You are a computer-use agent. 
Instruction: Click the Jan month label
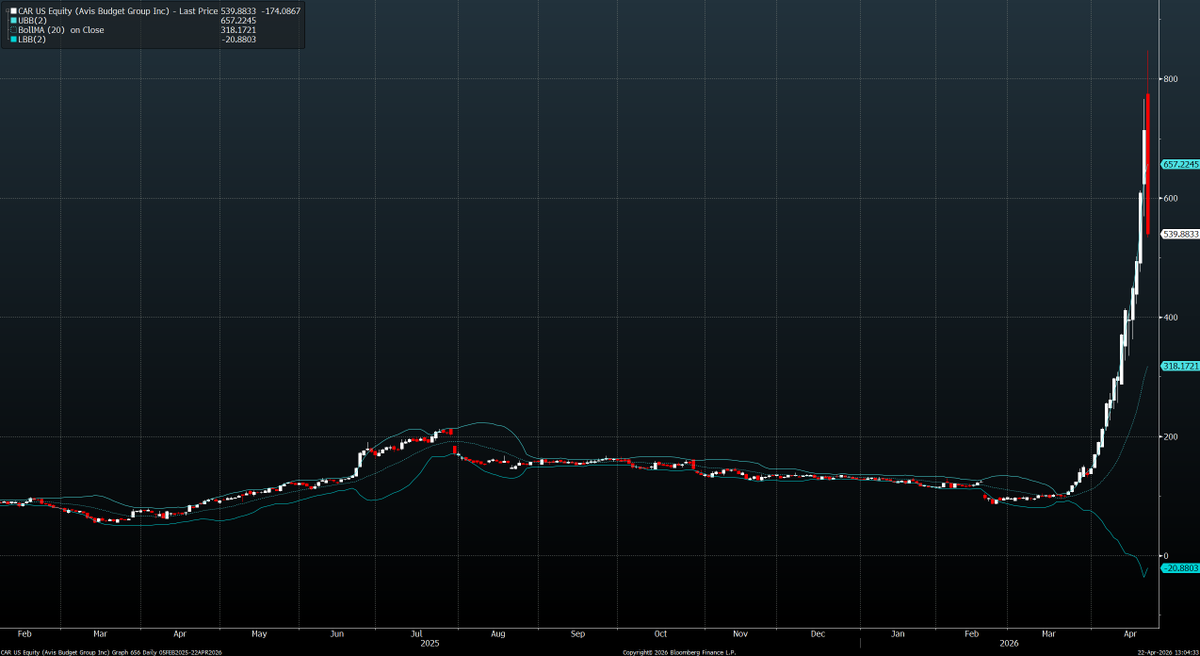(x=898, y=634)
